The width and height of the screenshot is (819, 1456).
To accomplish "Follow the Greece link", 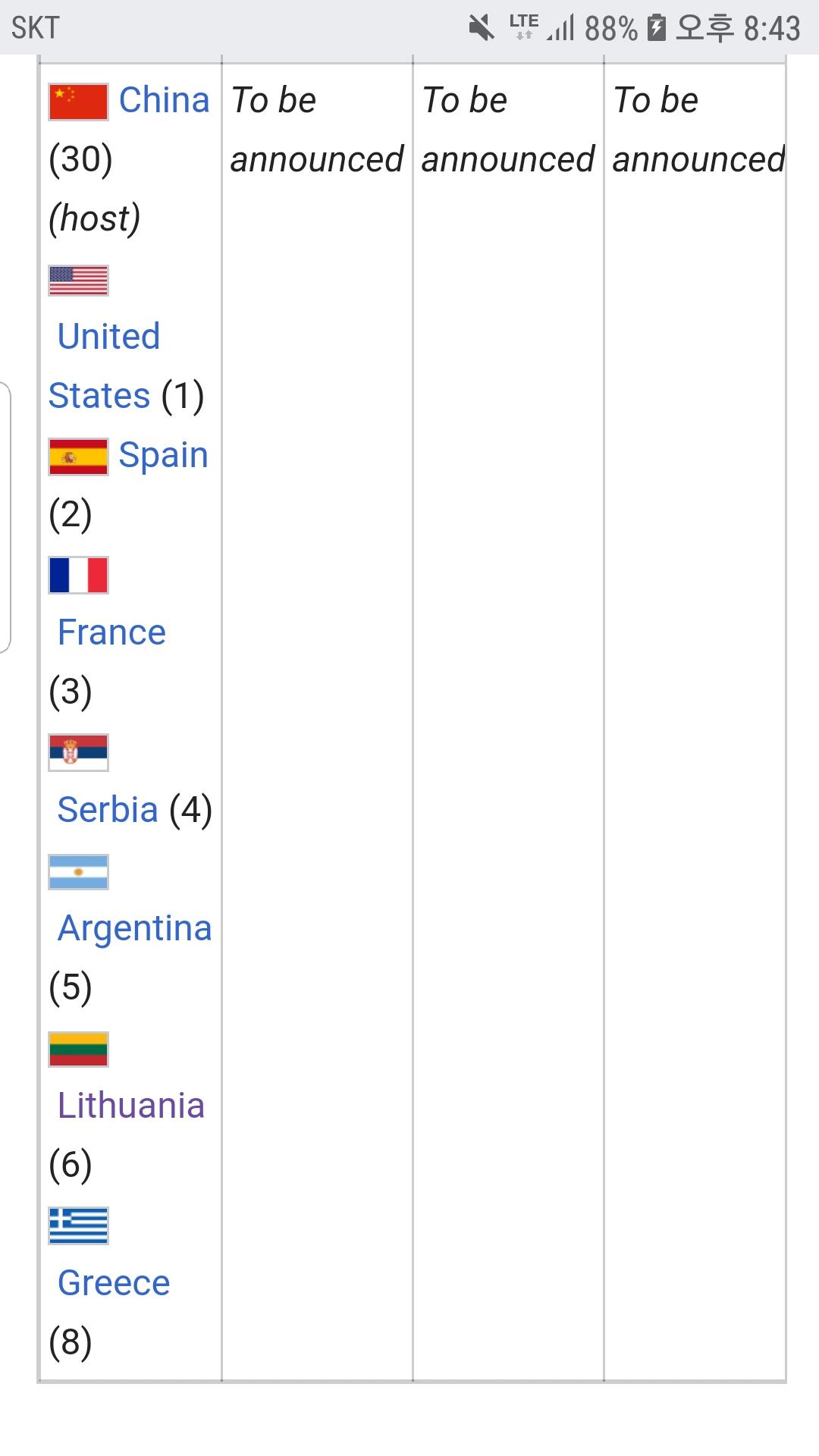I will coord(114,1283).
